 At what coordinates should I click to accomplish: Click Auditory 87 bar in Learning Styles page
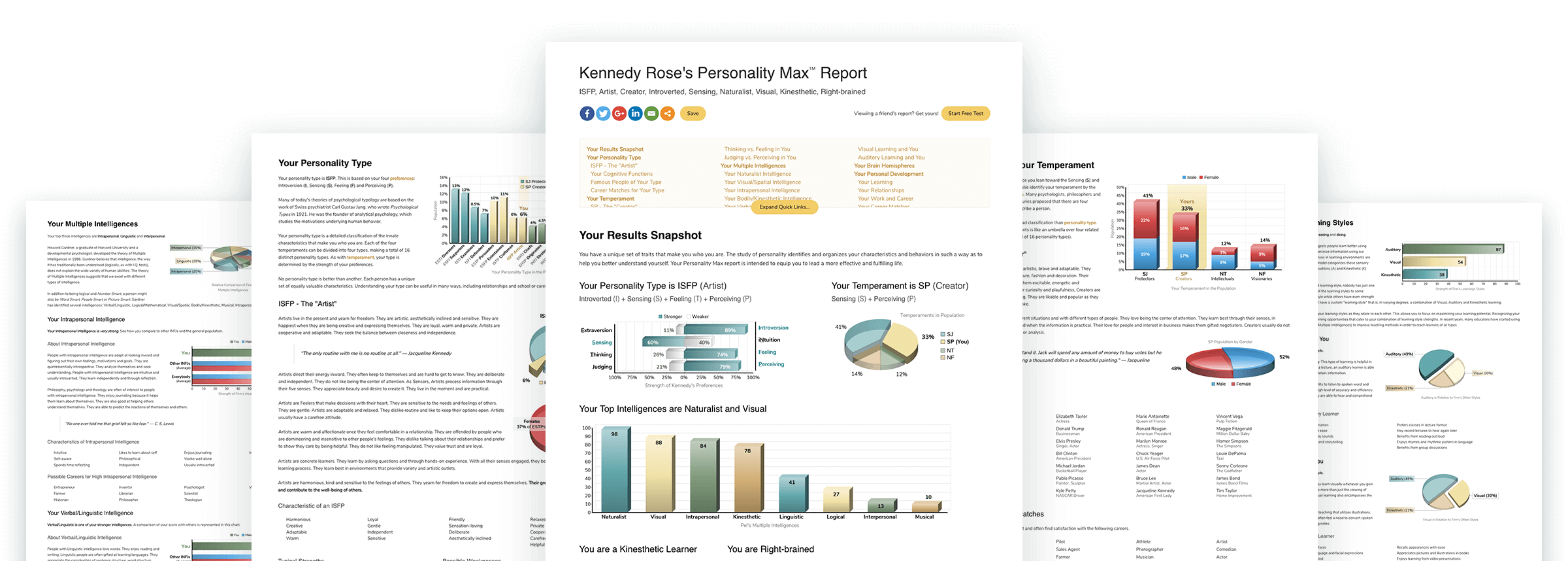point(1454,249)
